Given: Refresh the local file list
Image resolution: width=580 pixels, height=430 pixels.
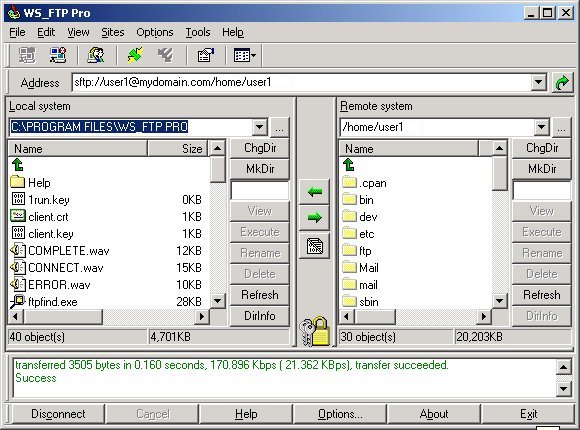Looking at the screenshot, I should point(260,295).
